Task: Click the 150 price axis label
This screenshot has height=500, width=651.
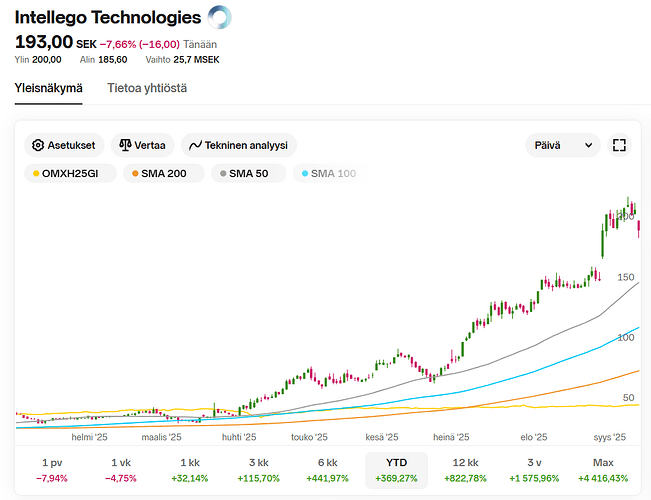Action: (x=626, y=277)
